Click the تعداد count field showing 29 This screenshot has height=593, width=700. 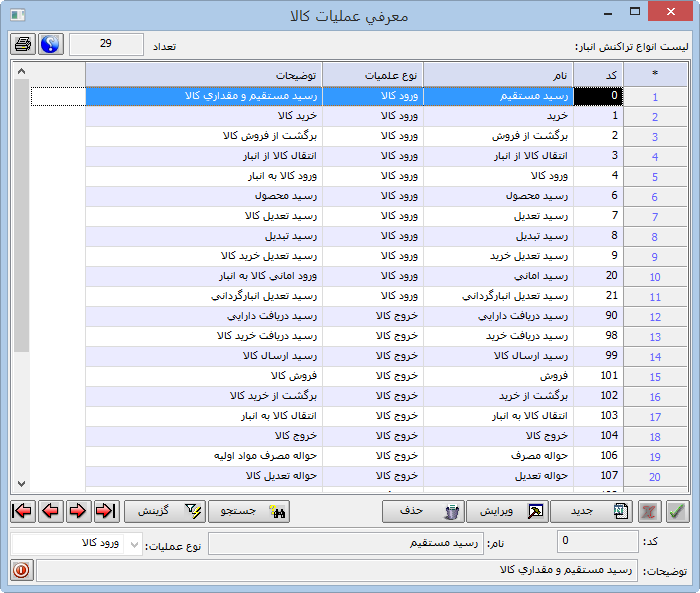coord(106,44)
